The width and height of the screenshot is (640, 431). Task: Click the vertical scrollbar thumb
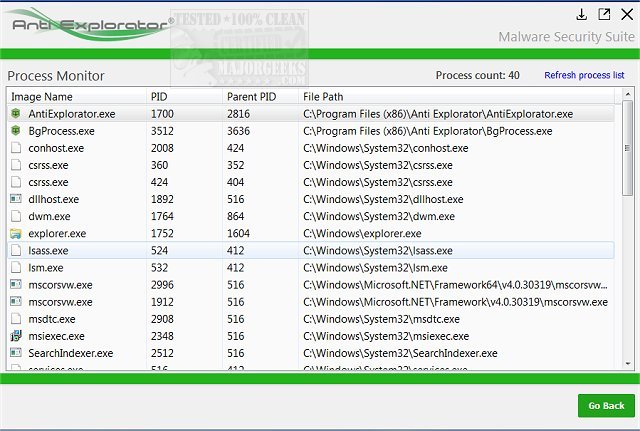point(628,148)
